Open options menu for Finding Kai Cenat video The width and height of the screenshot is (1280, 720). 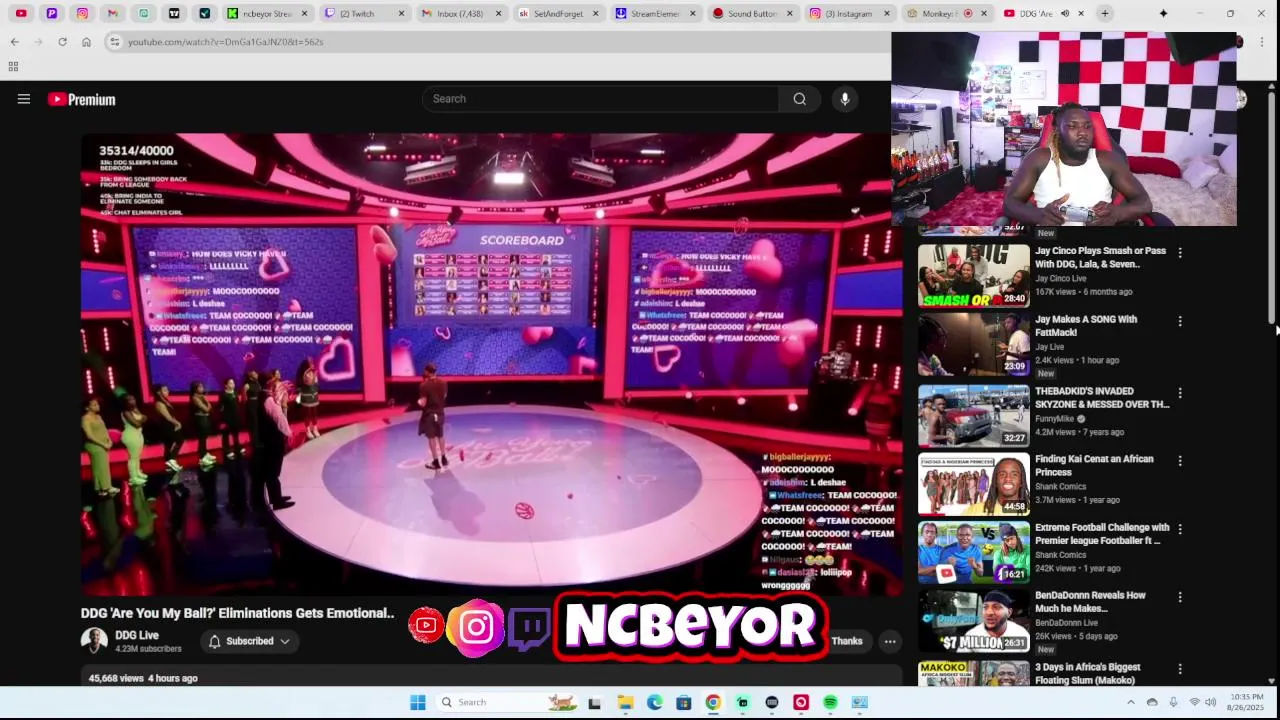(x=1180, y=461)
